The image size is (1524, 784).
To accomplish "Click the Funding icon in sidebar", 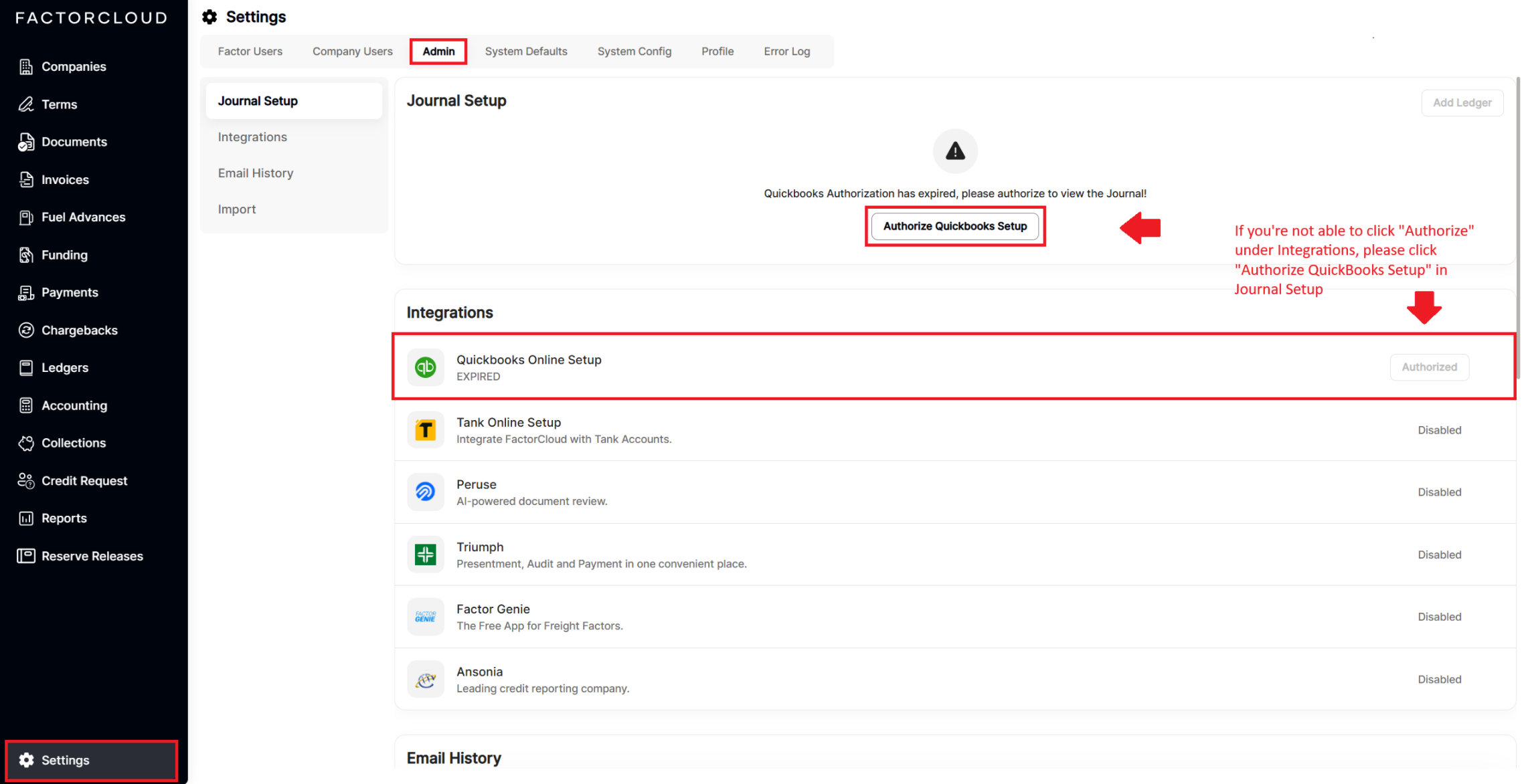I will click(x=26, y=255).
